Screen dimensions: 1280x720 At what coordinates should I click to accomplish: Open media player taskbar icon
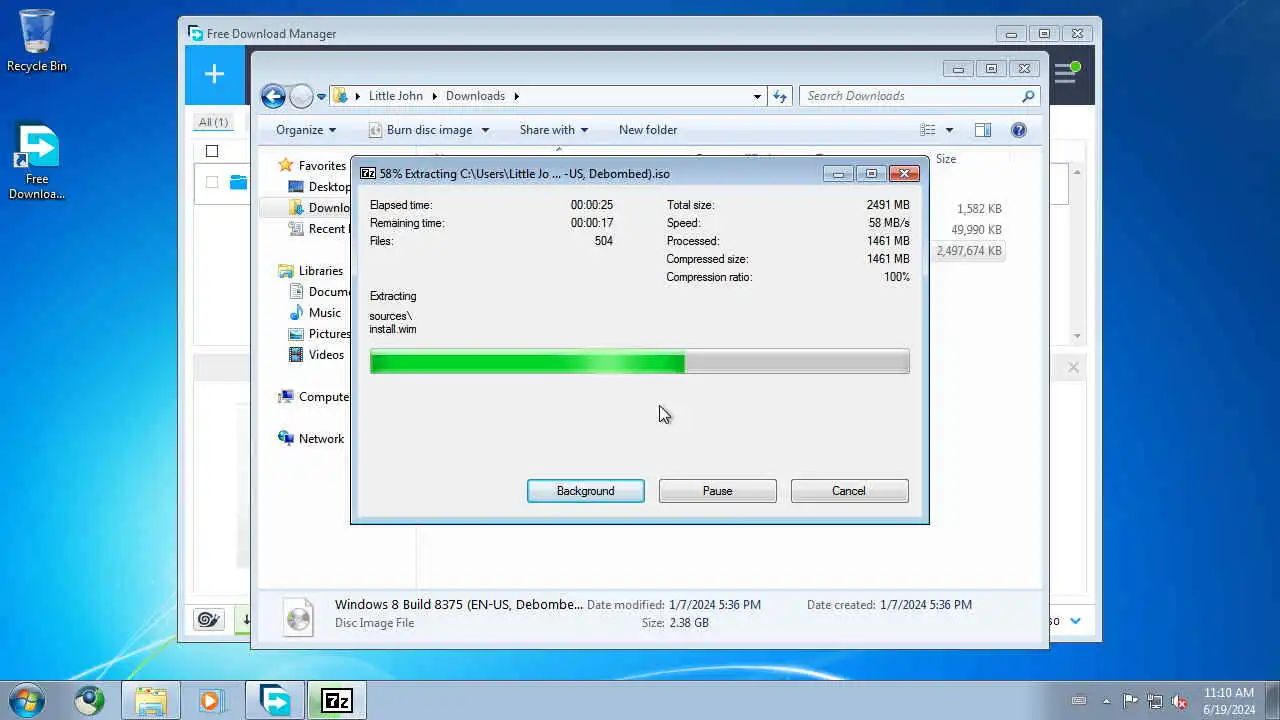coord(211,701)
